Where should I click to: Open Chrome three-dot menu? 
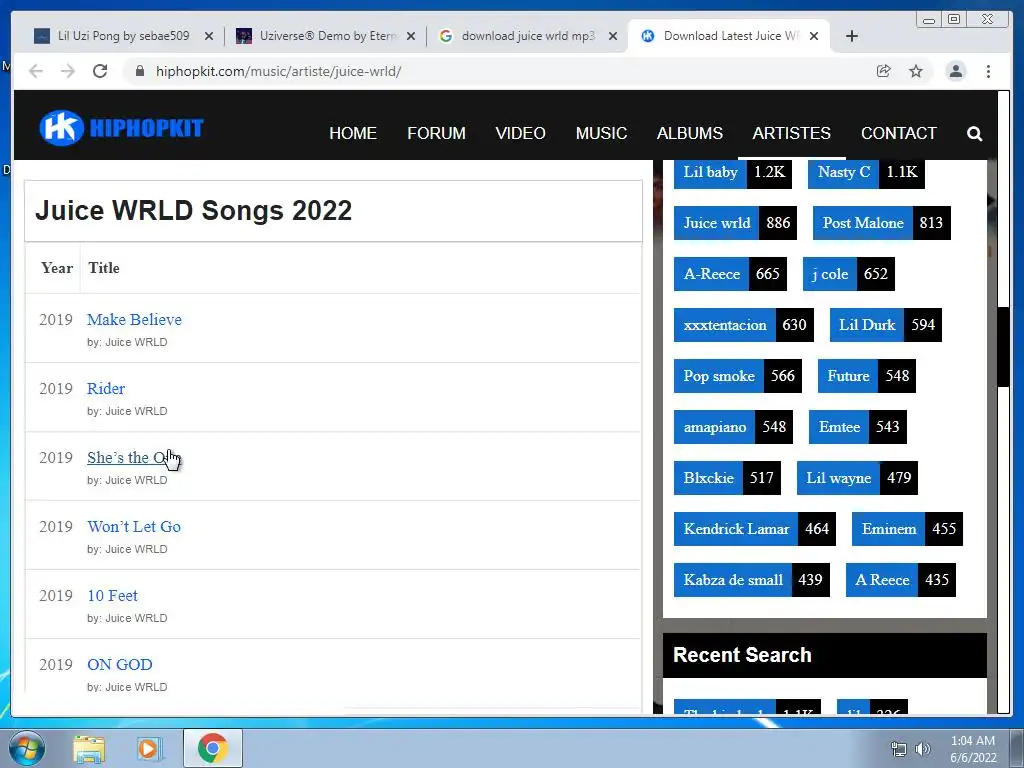click(x=989, y=71)
